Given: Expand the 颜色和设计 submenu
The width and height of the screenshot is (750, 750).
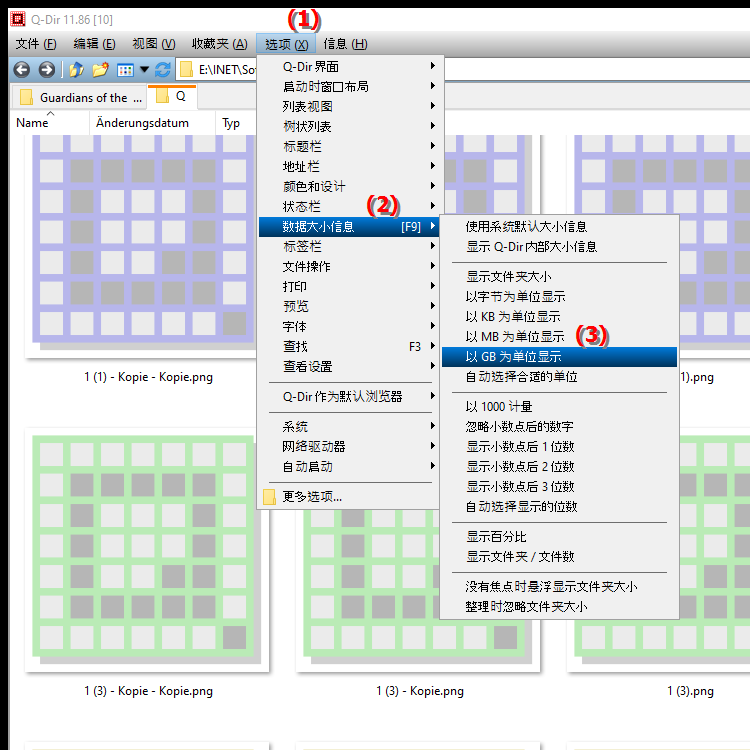Looking at the screenshot, I should click(x=351, y=187).
